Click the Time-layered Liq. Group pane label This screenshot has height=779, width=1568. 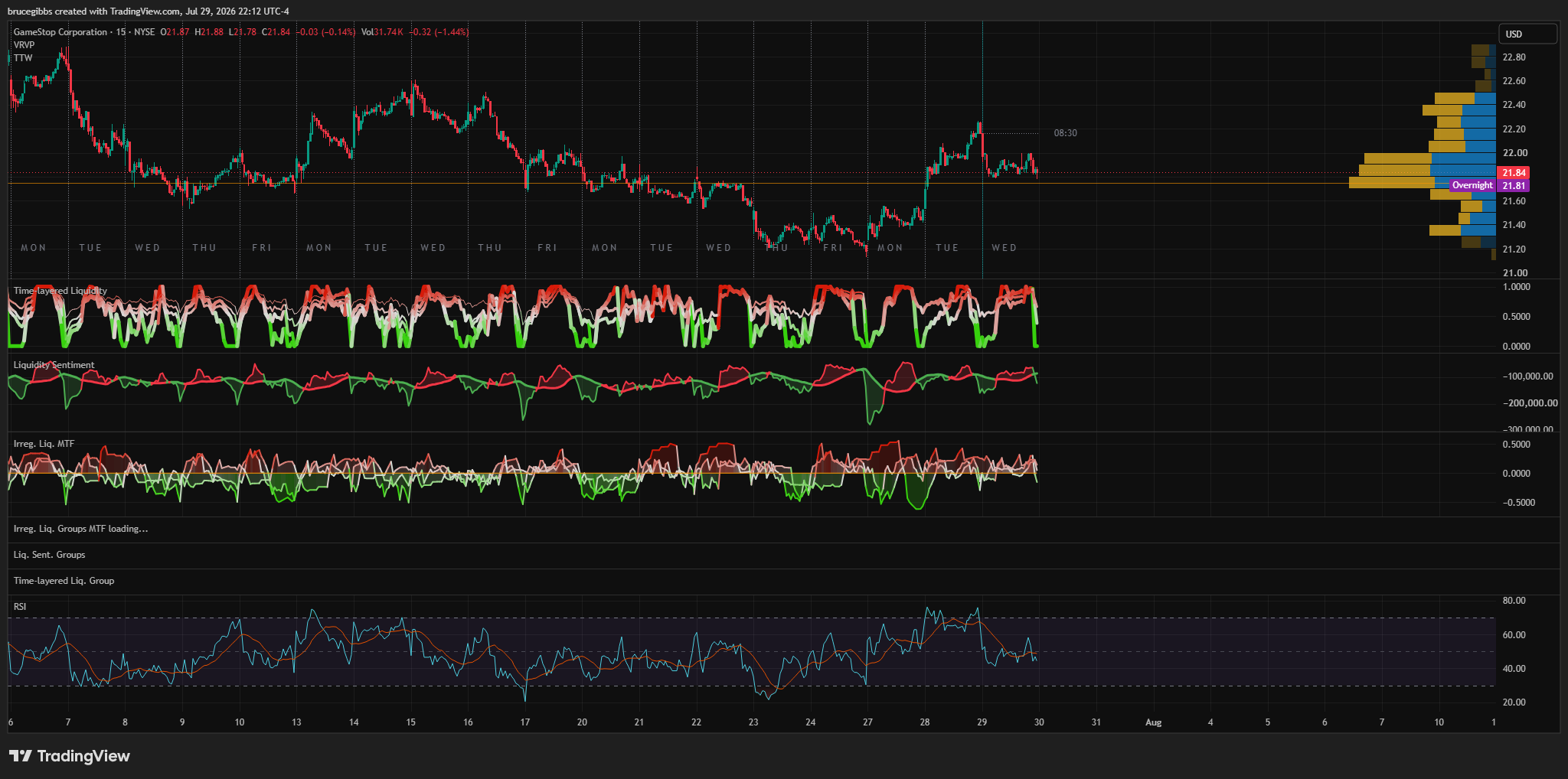[64, 581]
